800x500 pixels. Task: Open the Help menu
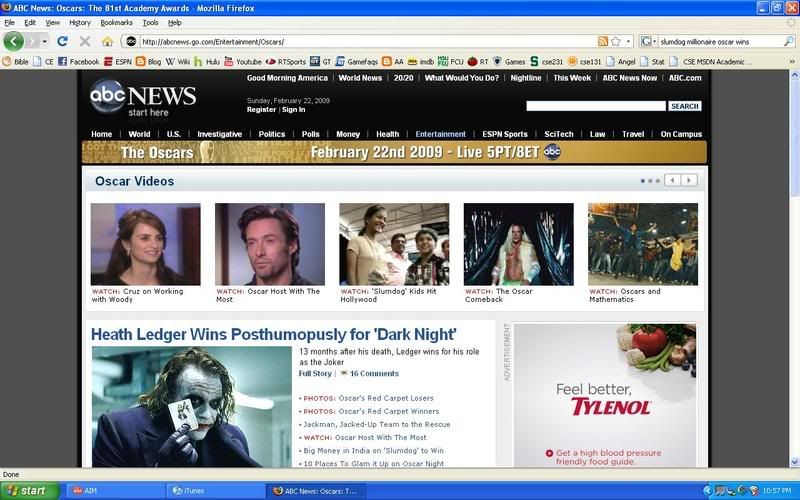[x=174, y=22]
